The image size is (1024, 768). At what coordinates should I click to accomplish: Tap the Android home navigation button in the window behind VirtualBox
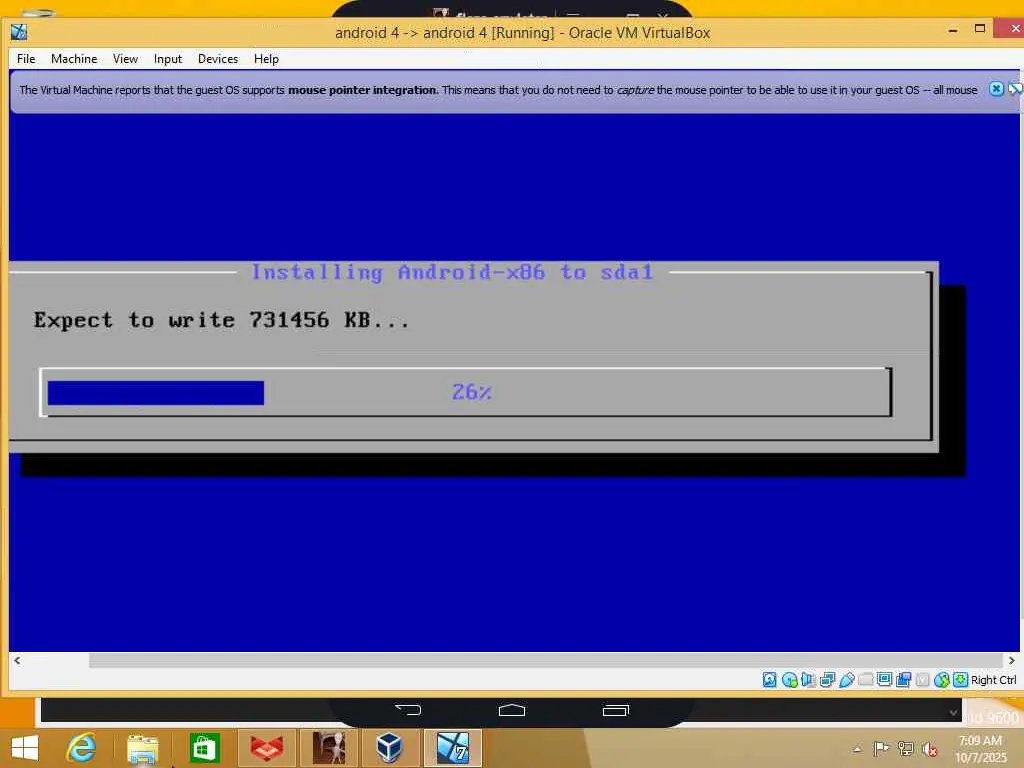[511, 710]
